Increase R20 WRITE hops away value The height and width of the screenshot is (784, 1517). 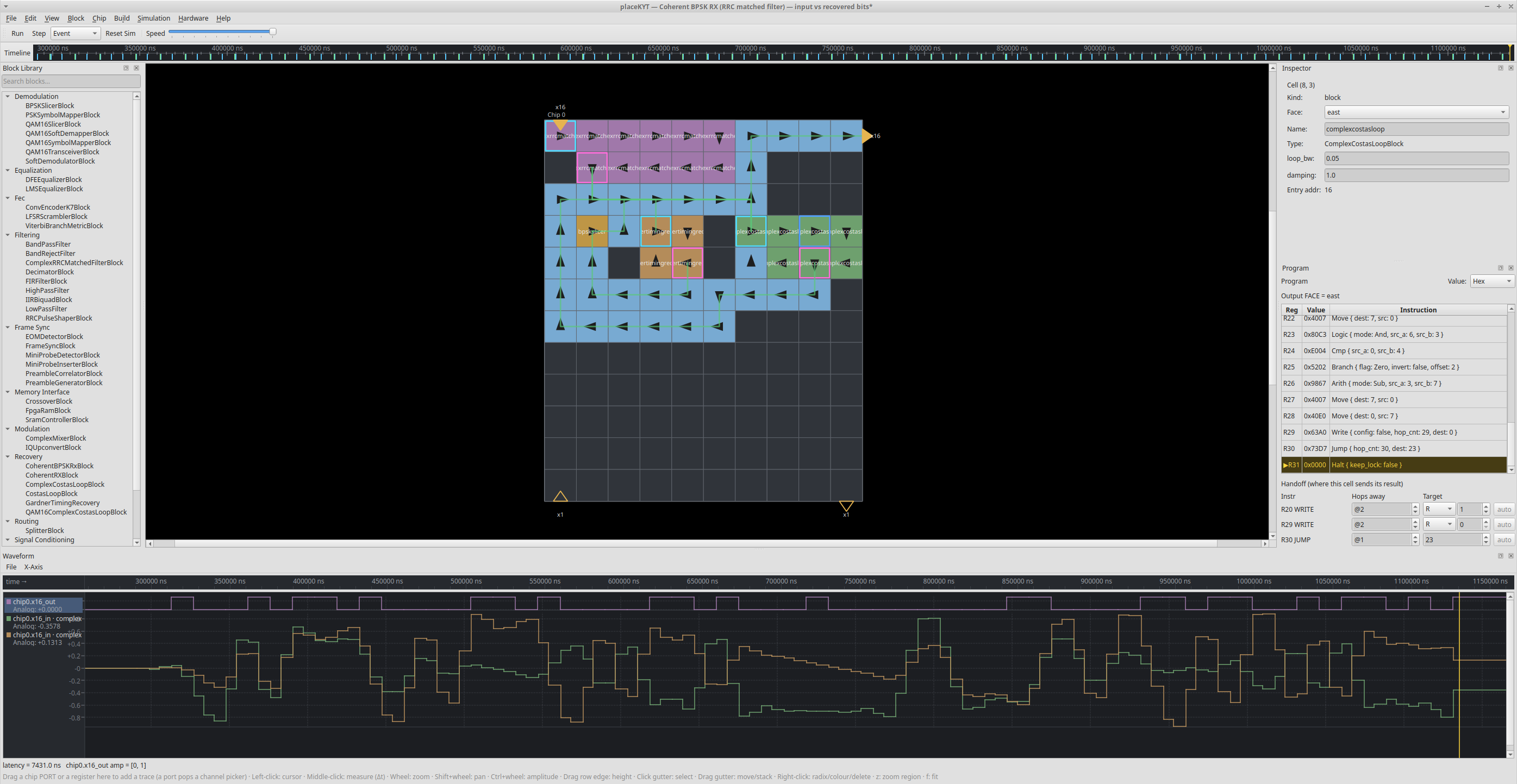pos(1416,506)
